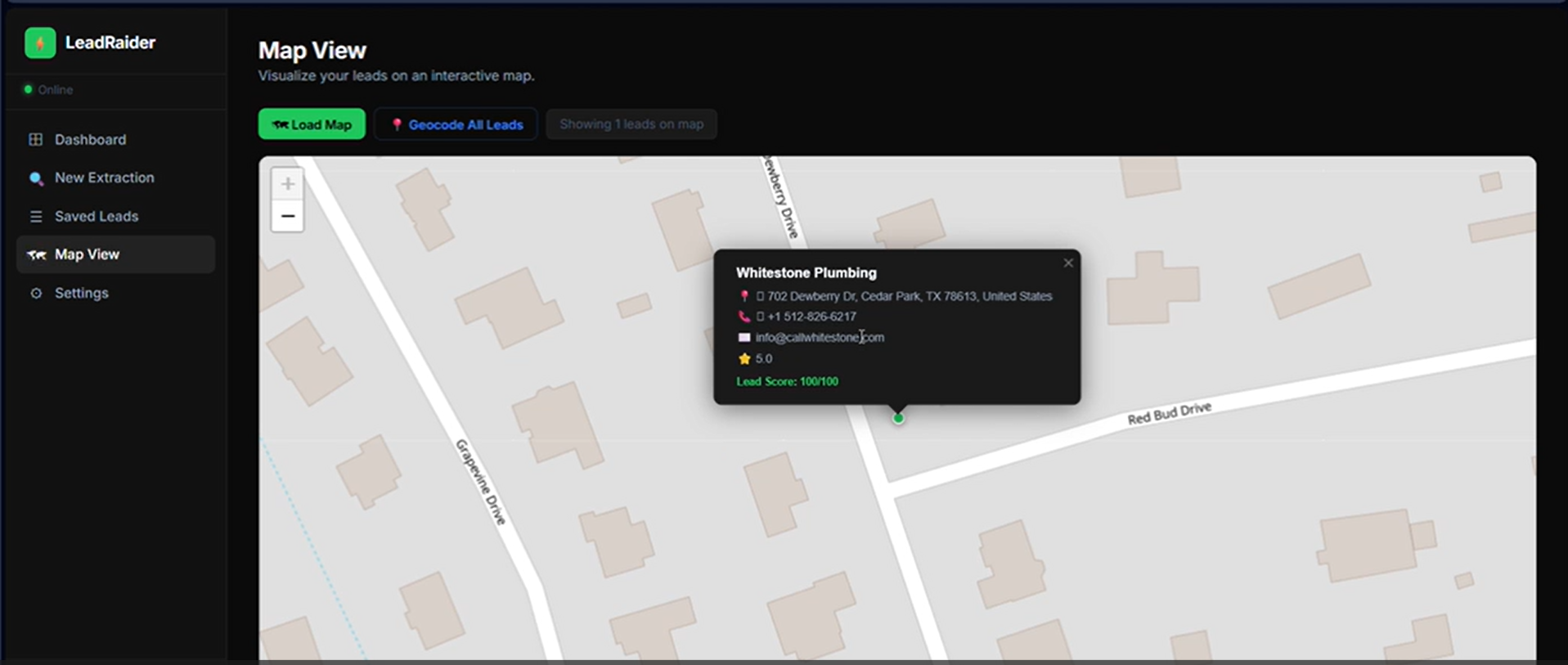Open Saved Leads list
Screen dimensions: 1568x665
[115, 216]
